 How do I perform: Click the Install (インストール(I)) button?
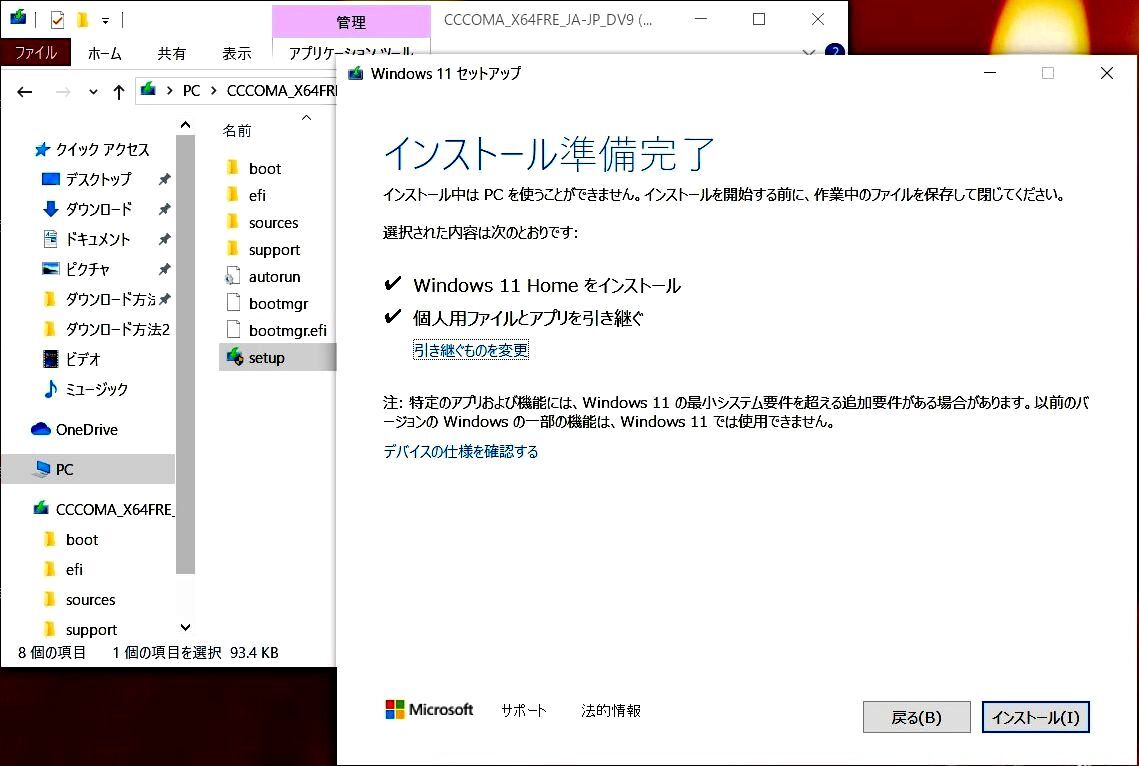tap(1035, 717)
